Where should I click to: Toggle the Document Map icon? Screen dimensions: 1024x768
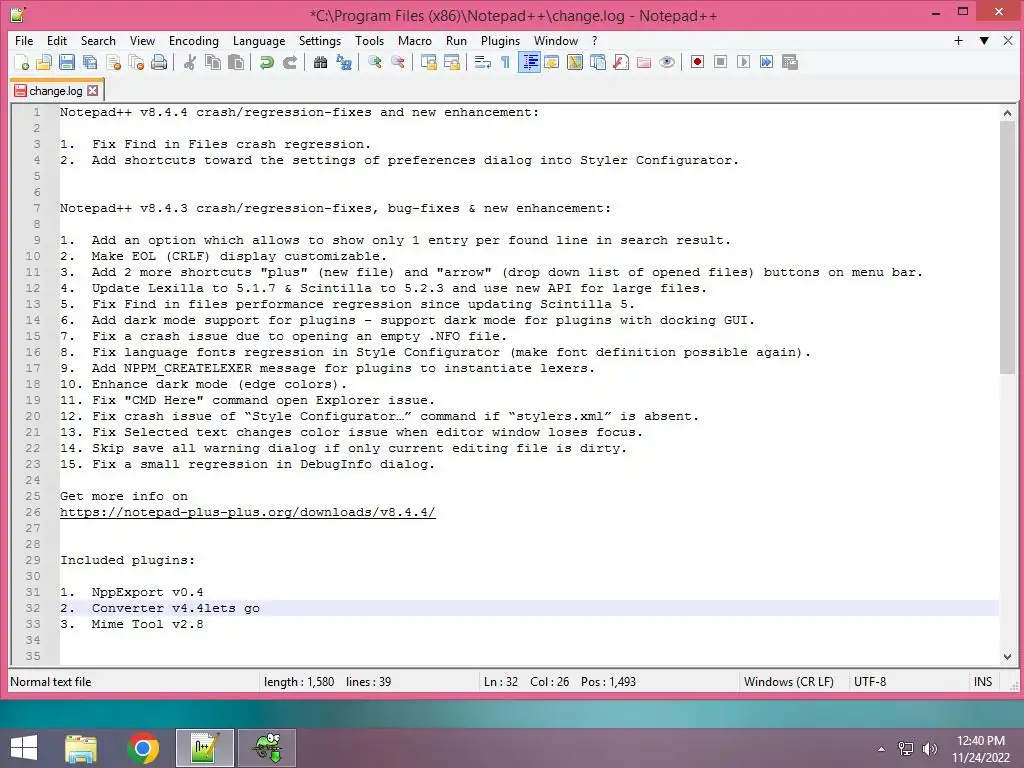(x=575, y=62)
